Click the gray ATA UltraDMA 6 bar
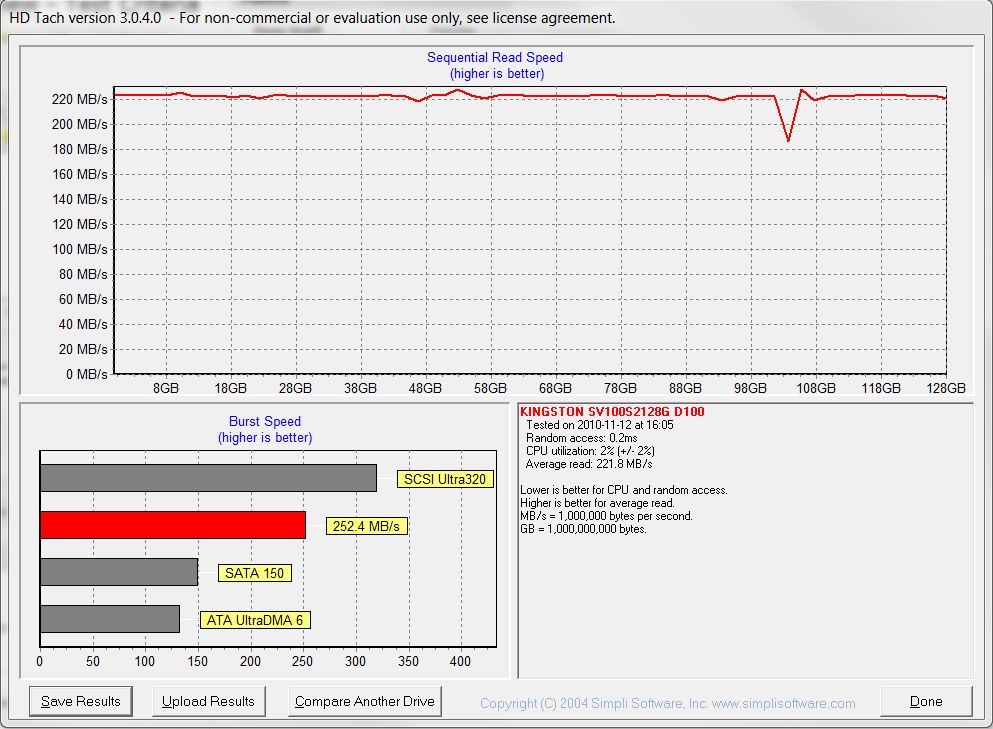This screenshot has height=729, width=993. pos(109,619)
